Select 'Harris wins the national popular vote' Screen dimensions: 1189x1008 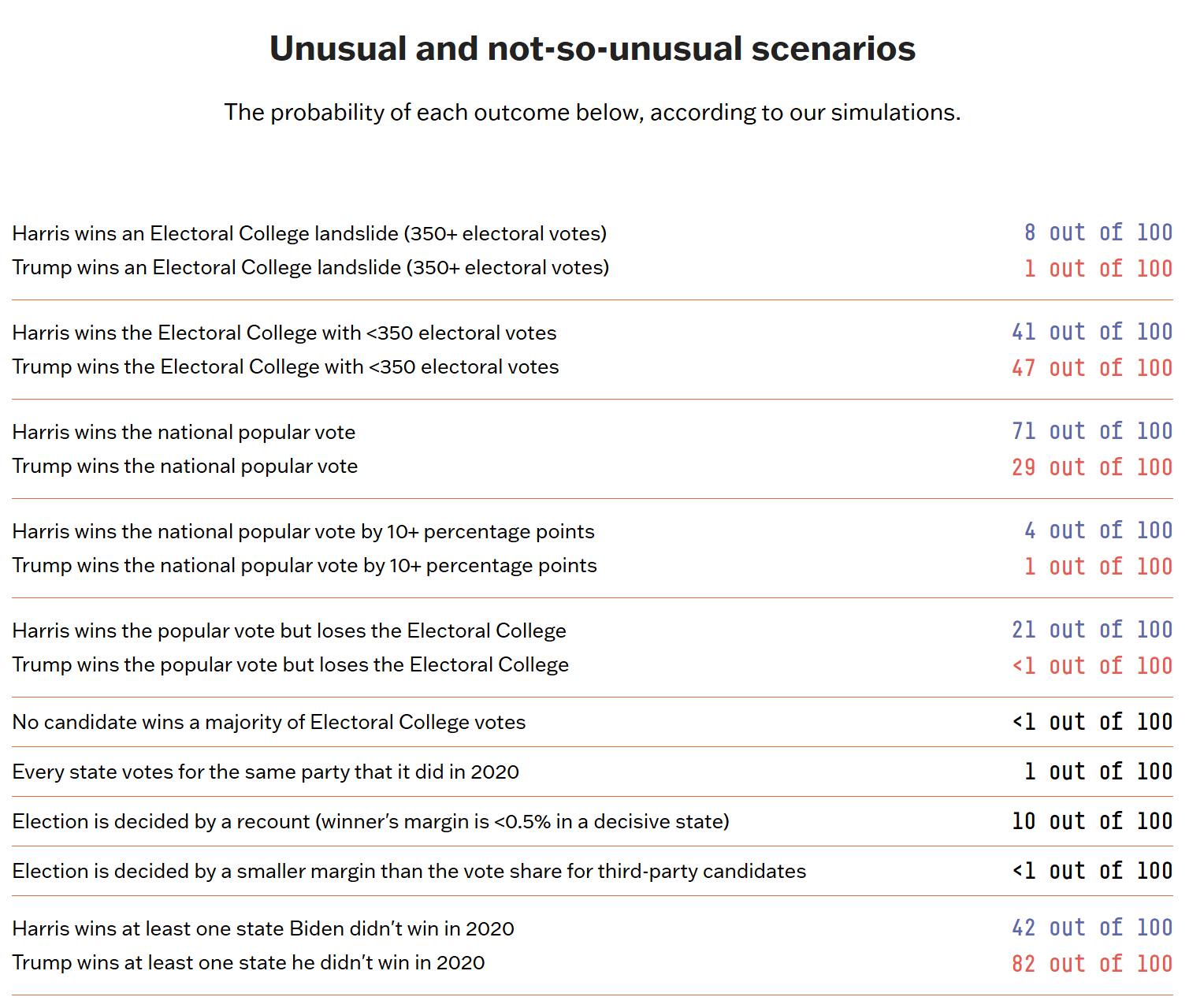184,433
